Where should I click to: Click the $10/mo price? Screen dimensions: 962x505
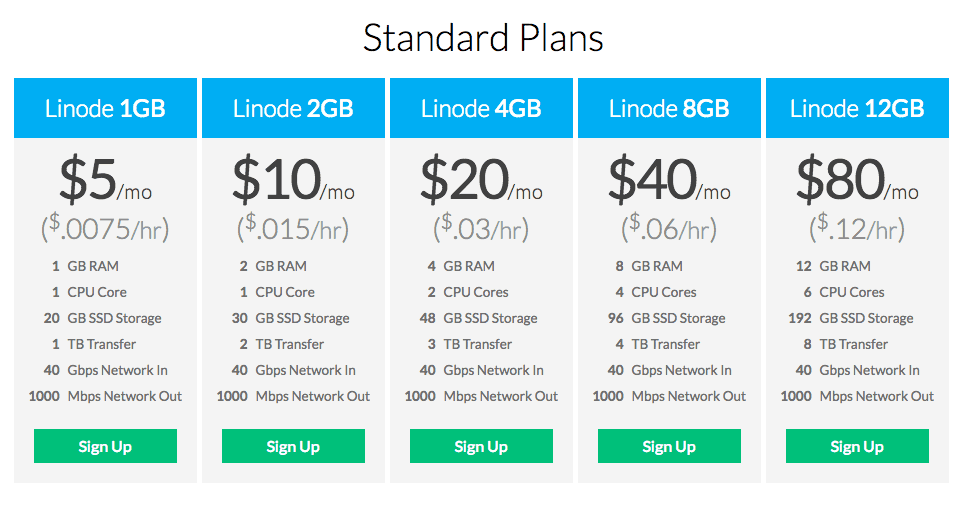(x=293, y=180)
